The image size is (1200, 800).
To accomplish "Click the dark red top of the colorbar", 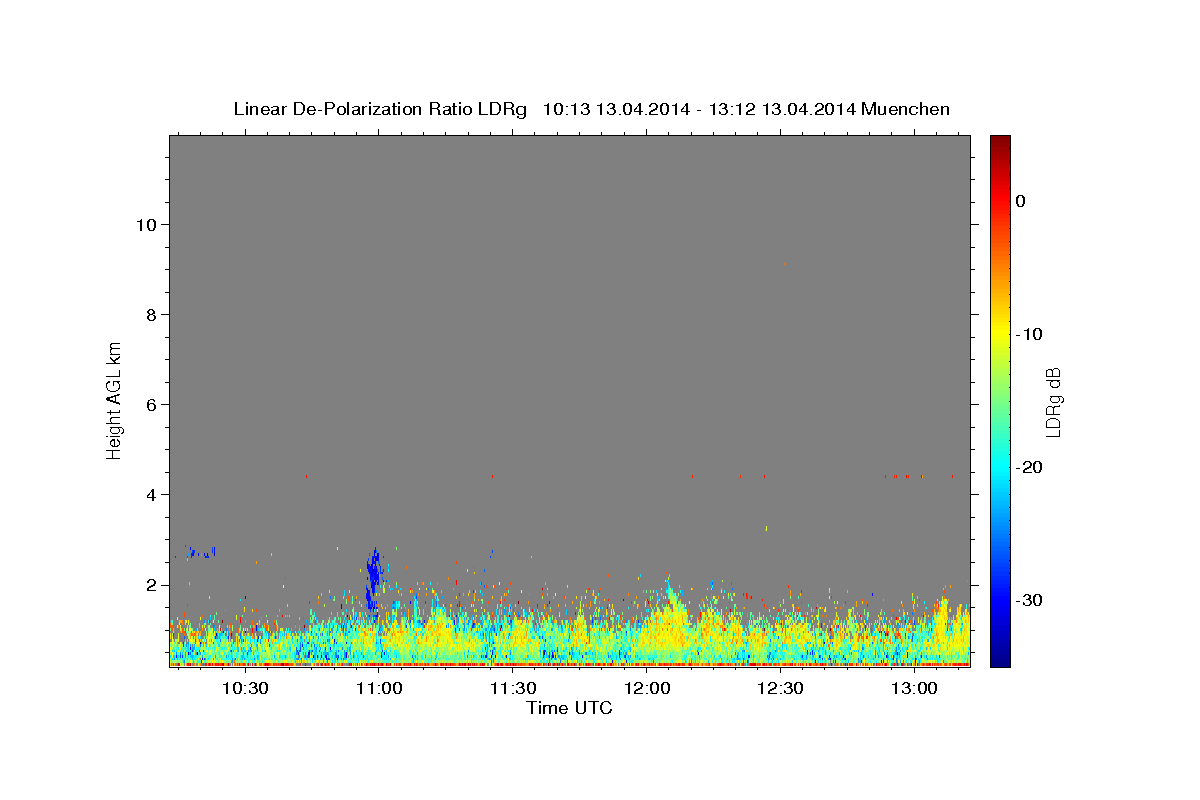I will point(1000,145).
